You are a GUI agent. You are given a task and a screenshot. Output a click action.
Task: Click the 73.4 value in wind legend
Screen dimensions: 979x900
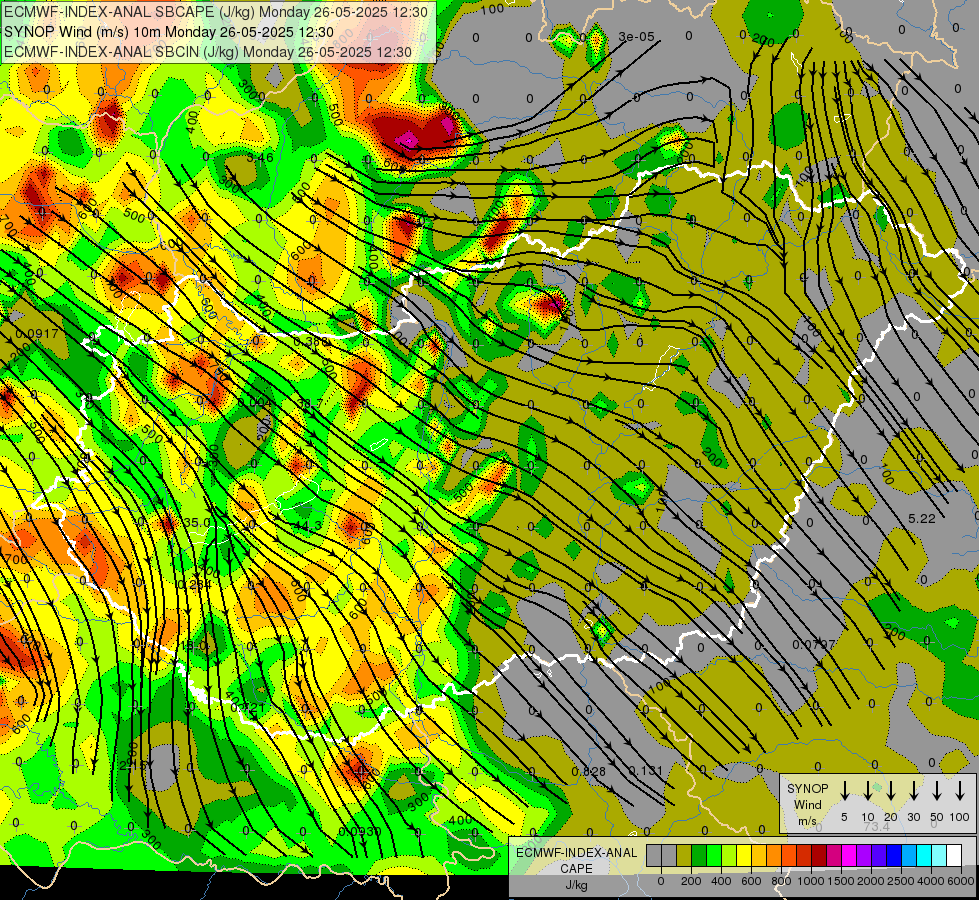tap(876, 826)
